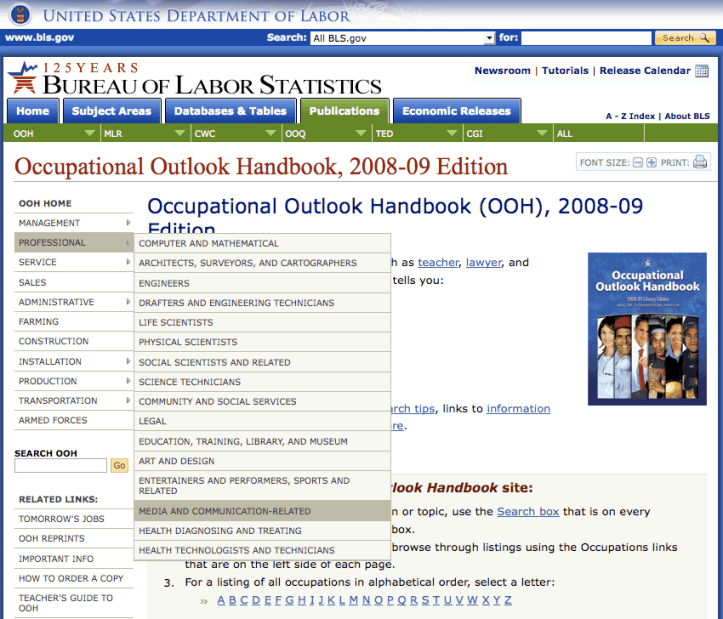The height and width of the screenshot is (619, 723).
Task: Choose ARCHITECTS, SURVEYORS, AND CARTOGRAPHERS
Action: coord(262,263)
